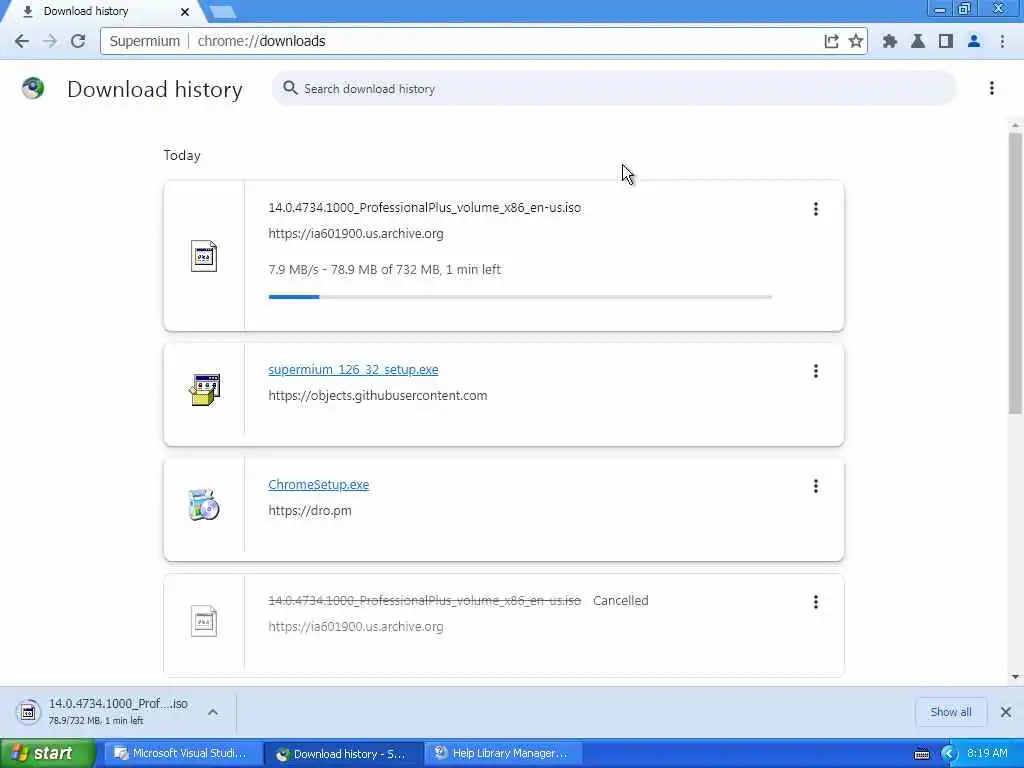Click the scrollbar up arrow
The height and width of the screenshot is (768, 1024).
click(x=1015, y=125)
